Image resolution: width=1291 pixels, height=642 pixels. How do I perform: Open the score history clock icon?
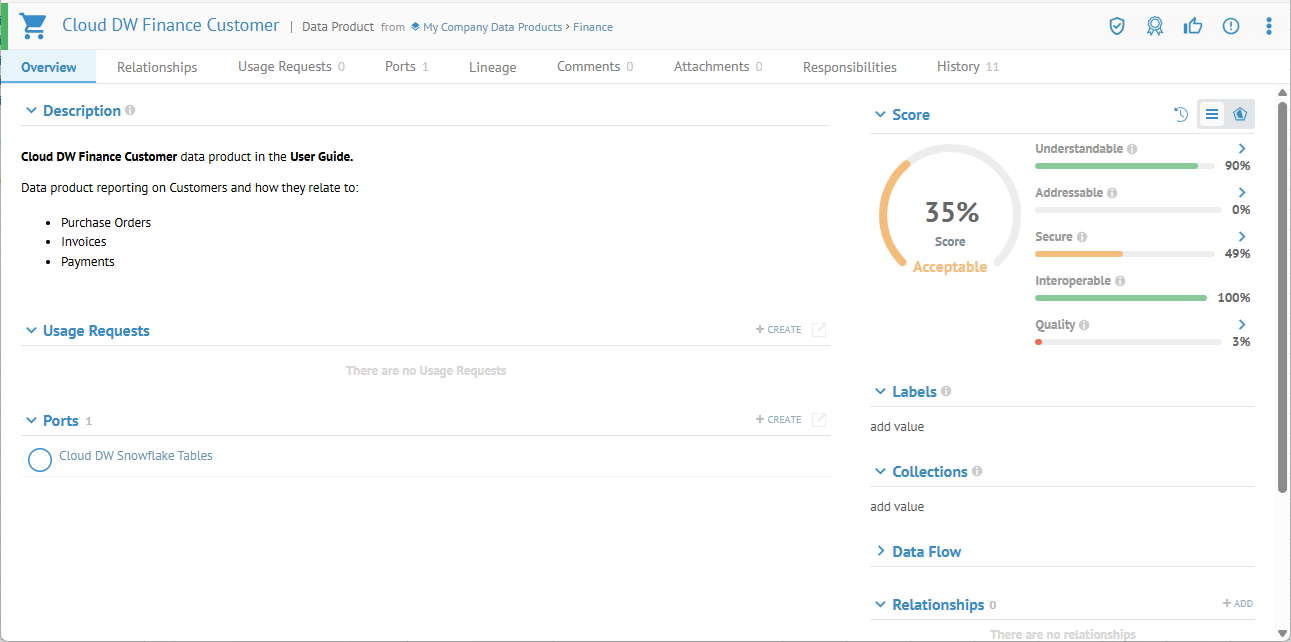point(1181,115)
